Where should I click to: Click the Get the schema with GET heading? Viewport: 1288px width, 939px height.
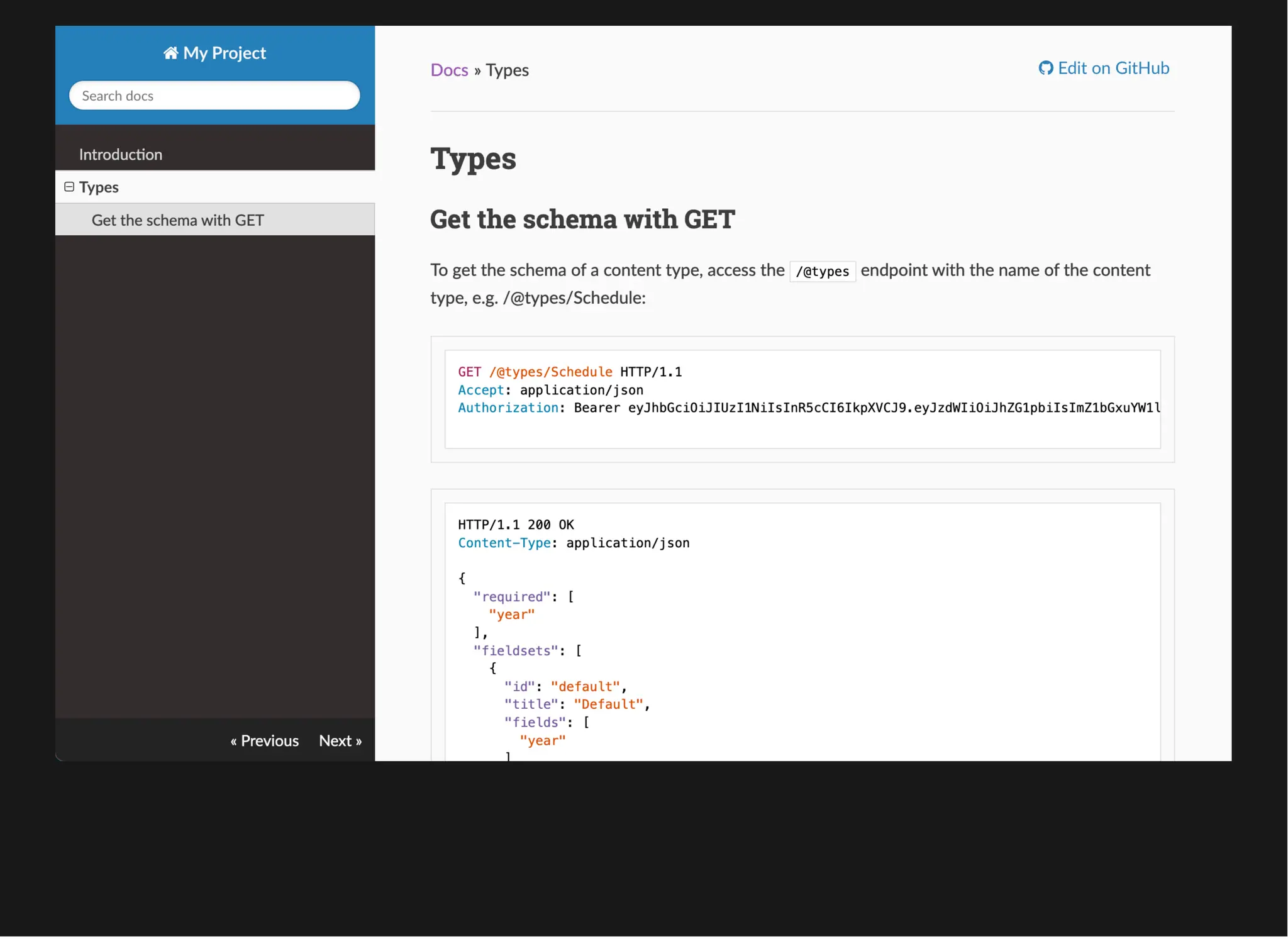(x=582, y=219)
